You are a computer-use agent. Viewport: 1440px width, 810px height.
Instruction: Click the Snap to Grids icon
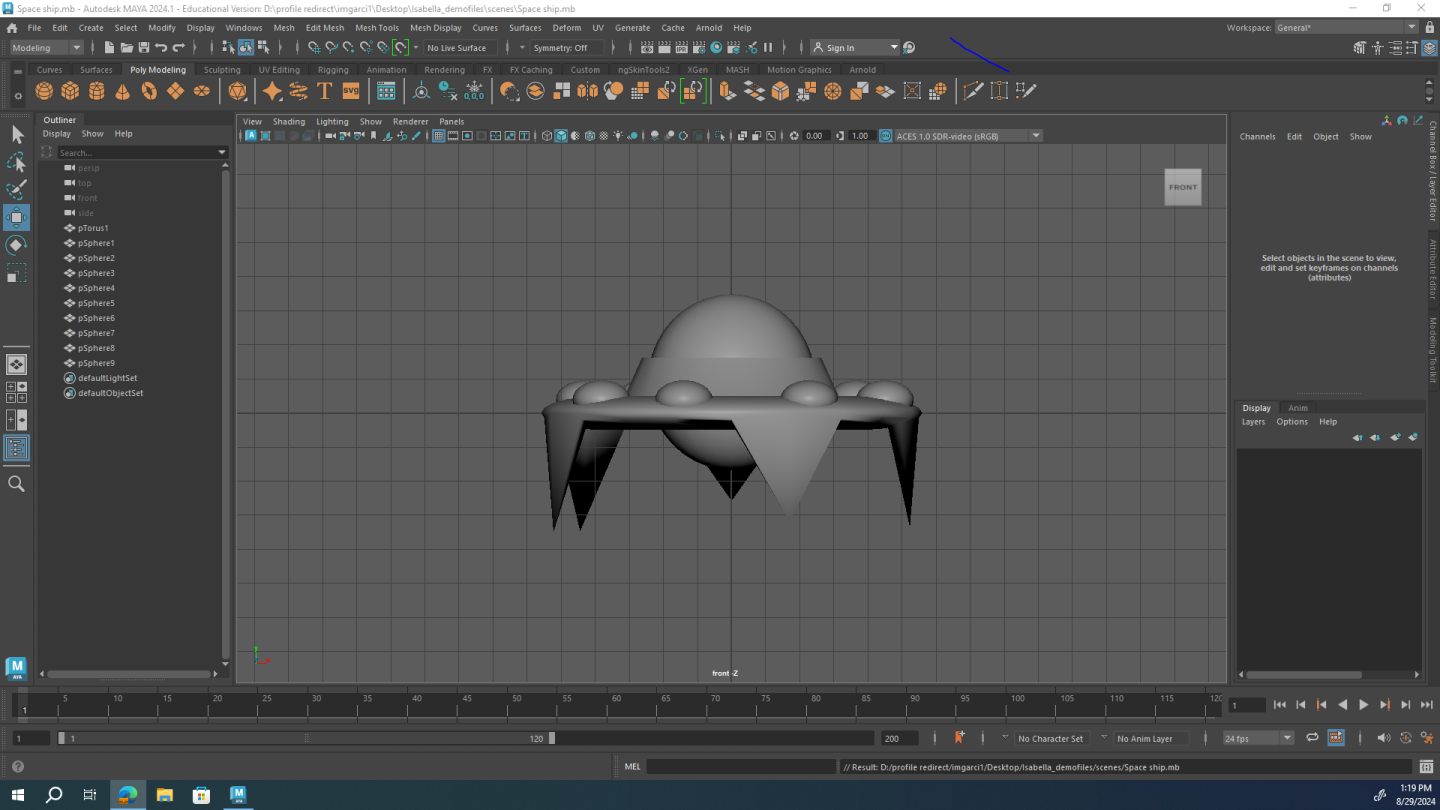314,48
